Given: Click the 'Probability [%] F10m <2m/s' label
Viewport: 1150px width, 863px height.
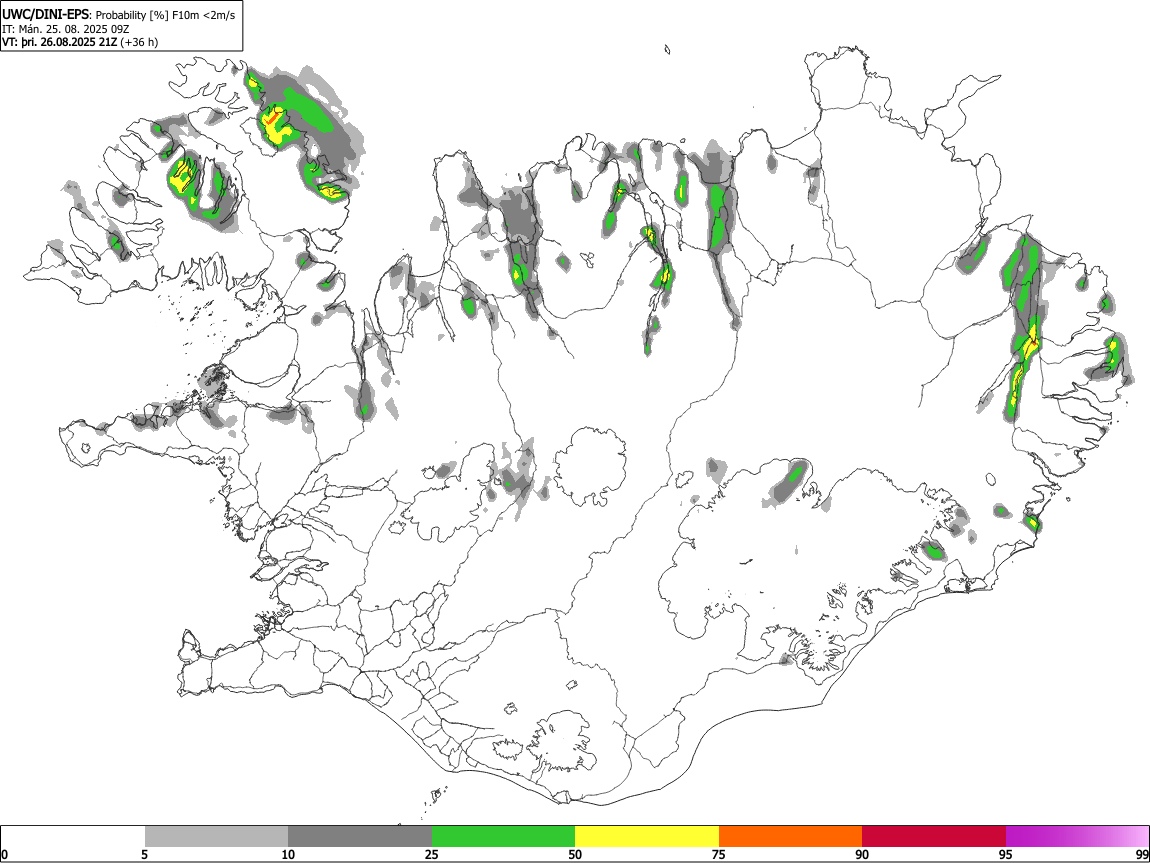Looking at the screenshot, I should click(x=165, y=15).
